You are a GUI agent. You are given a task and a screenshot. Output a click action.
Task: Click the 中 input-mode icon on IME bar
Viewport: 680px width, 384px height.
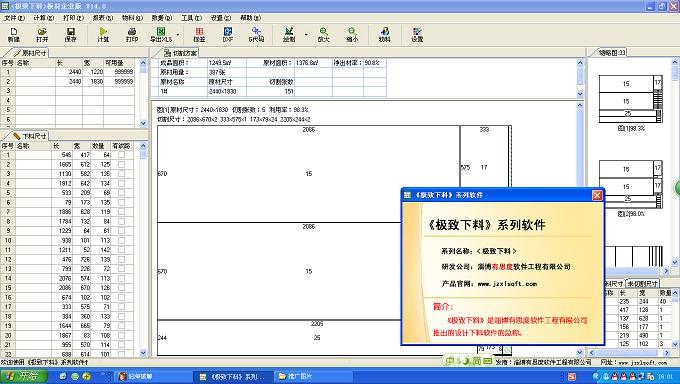(x=451, y=361)
